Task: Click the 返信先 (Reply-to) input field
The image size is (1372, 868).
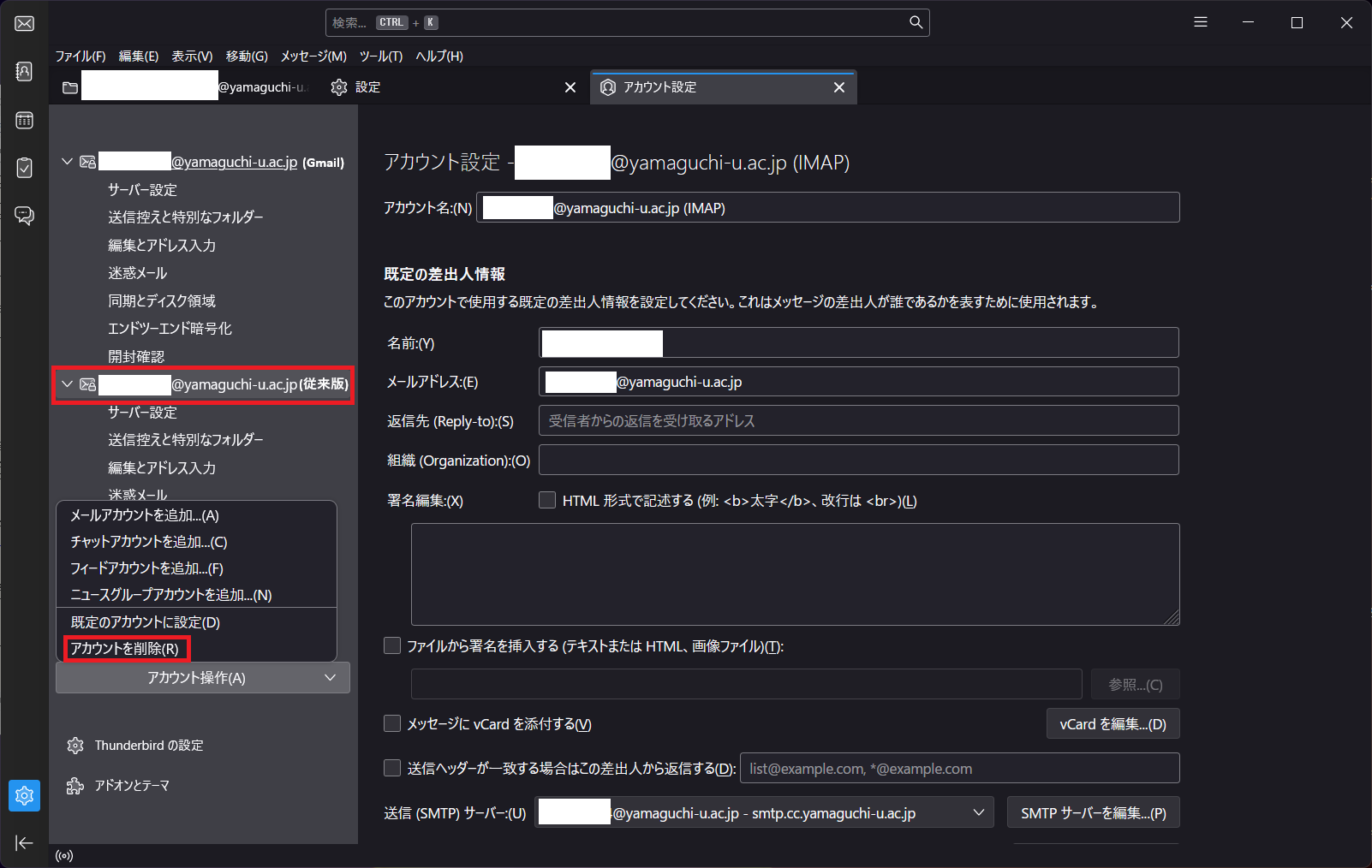Action: (x=859, y=421)
